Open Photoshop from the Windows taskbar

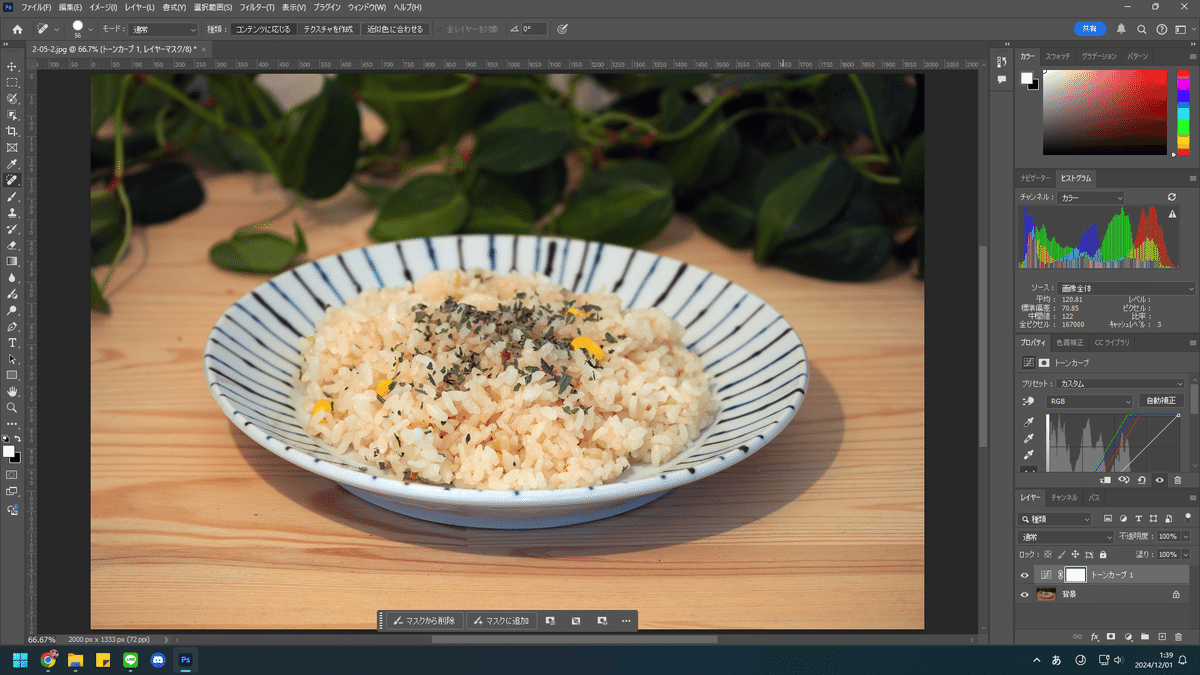tap(185, 660)
